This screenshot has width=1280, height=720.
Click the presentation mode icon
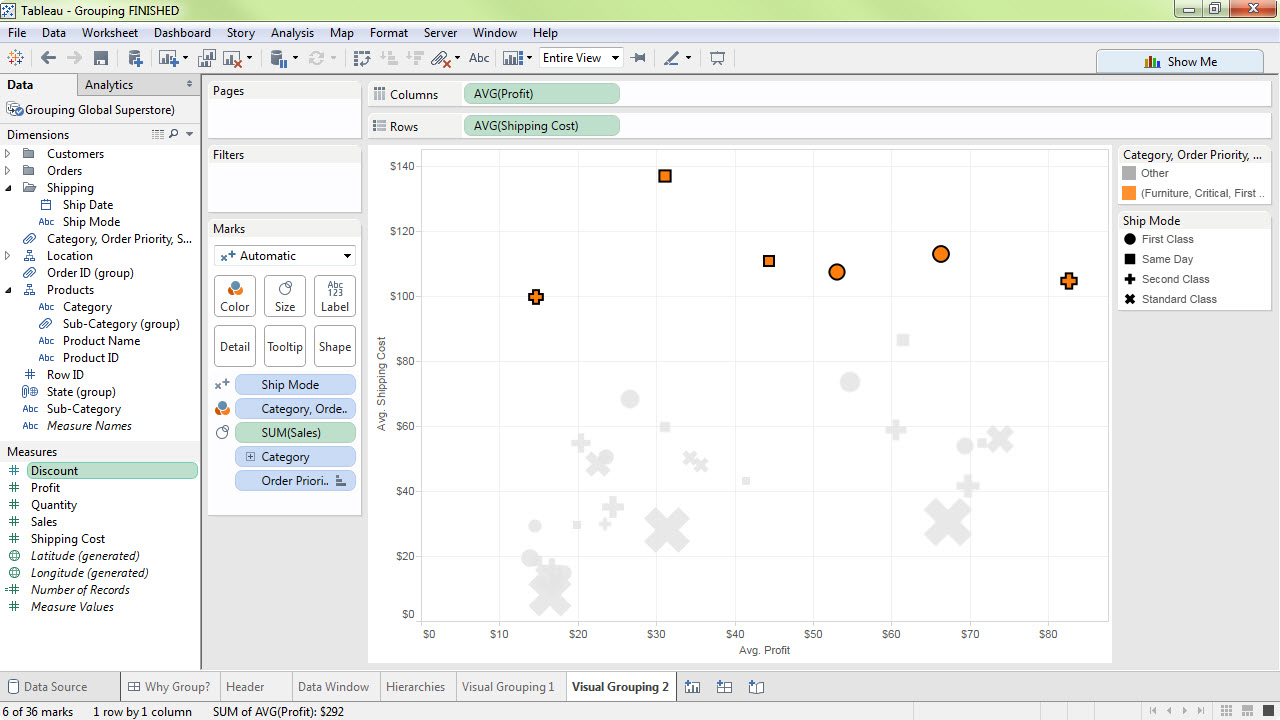click(x=717, y=58)
